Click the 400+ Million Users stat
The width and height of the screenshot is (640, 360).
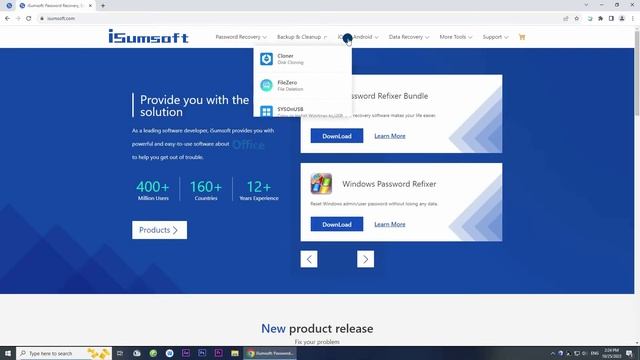point(153,190)
